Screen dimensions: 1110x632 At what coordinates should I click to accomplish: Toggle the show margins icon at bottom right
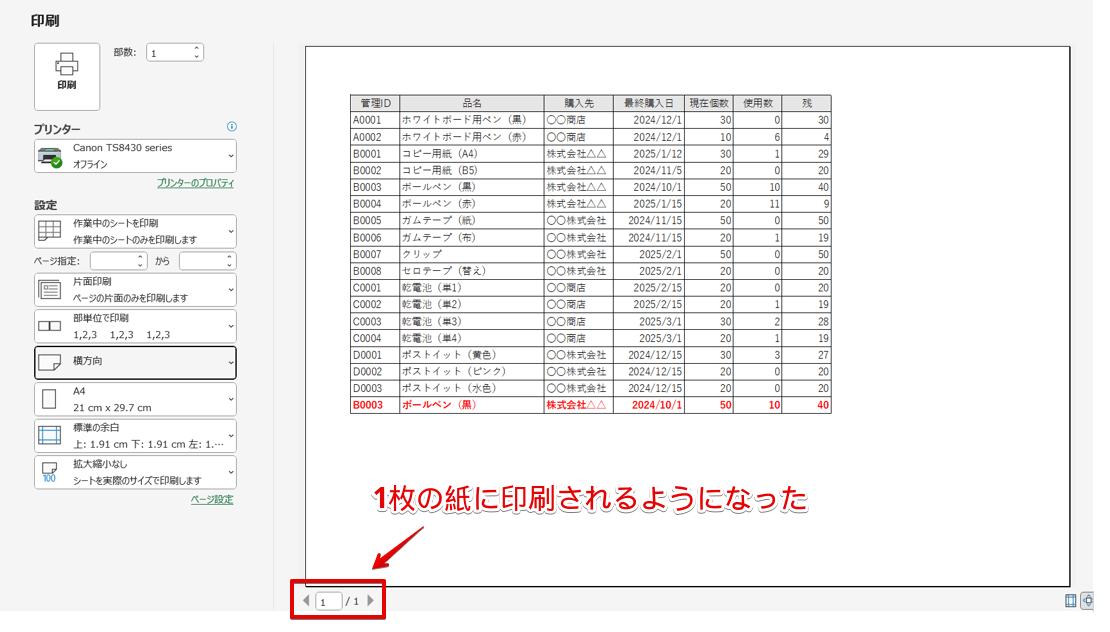1068,600
